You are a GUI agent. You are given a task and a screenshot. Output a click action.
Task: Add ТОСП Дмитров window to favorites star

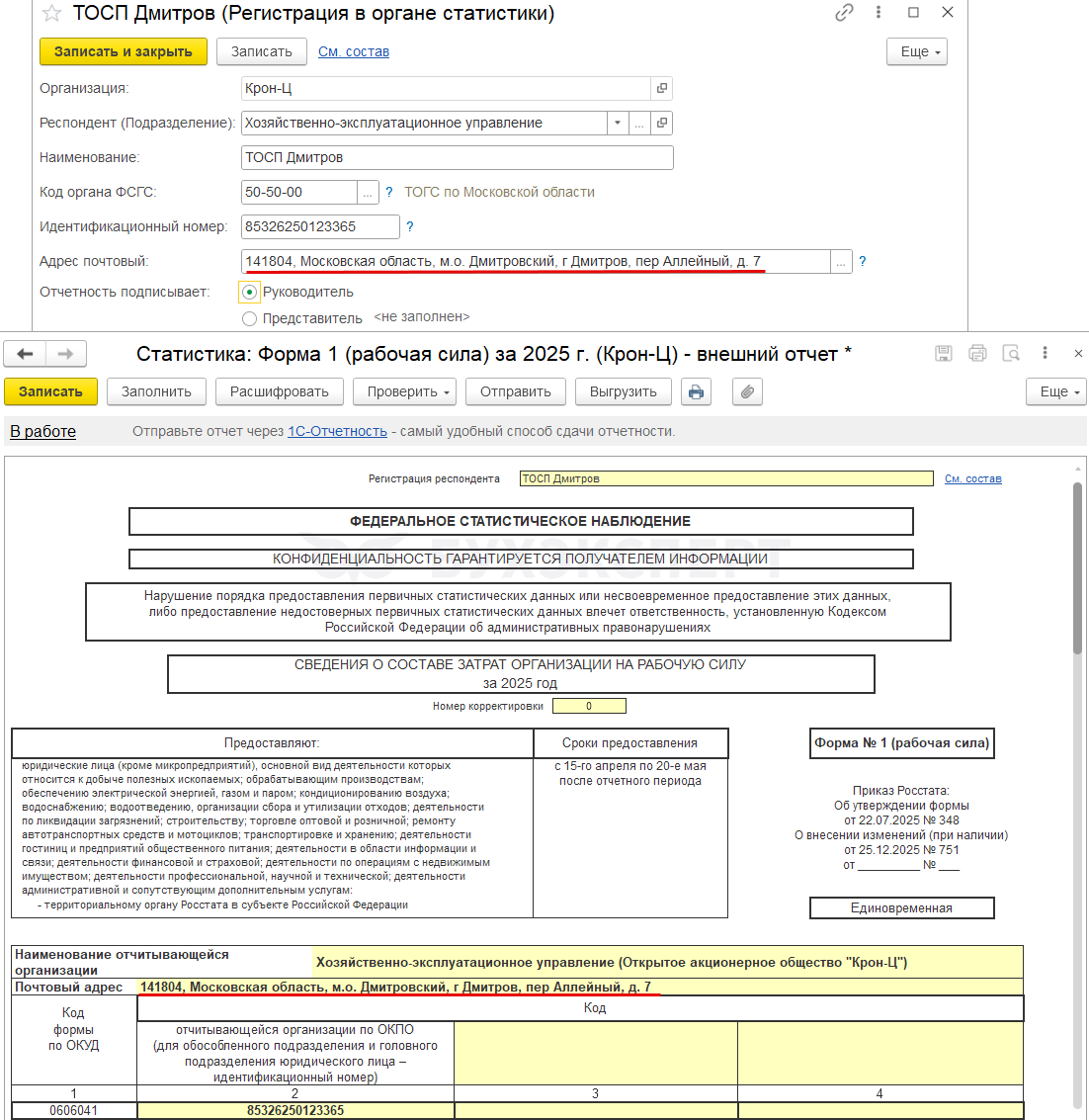51,13
